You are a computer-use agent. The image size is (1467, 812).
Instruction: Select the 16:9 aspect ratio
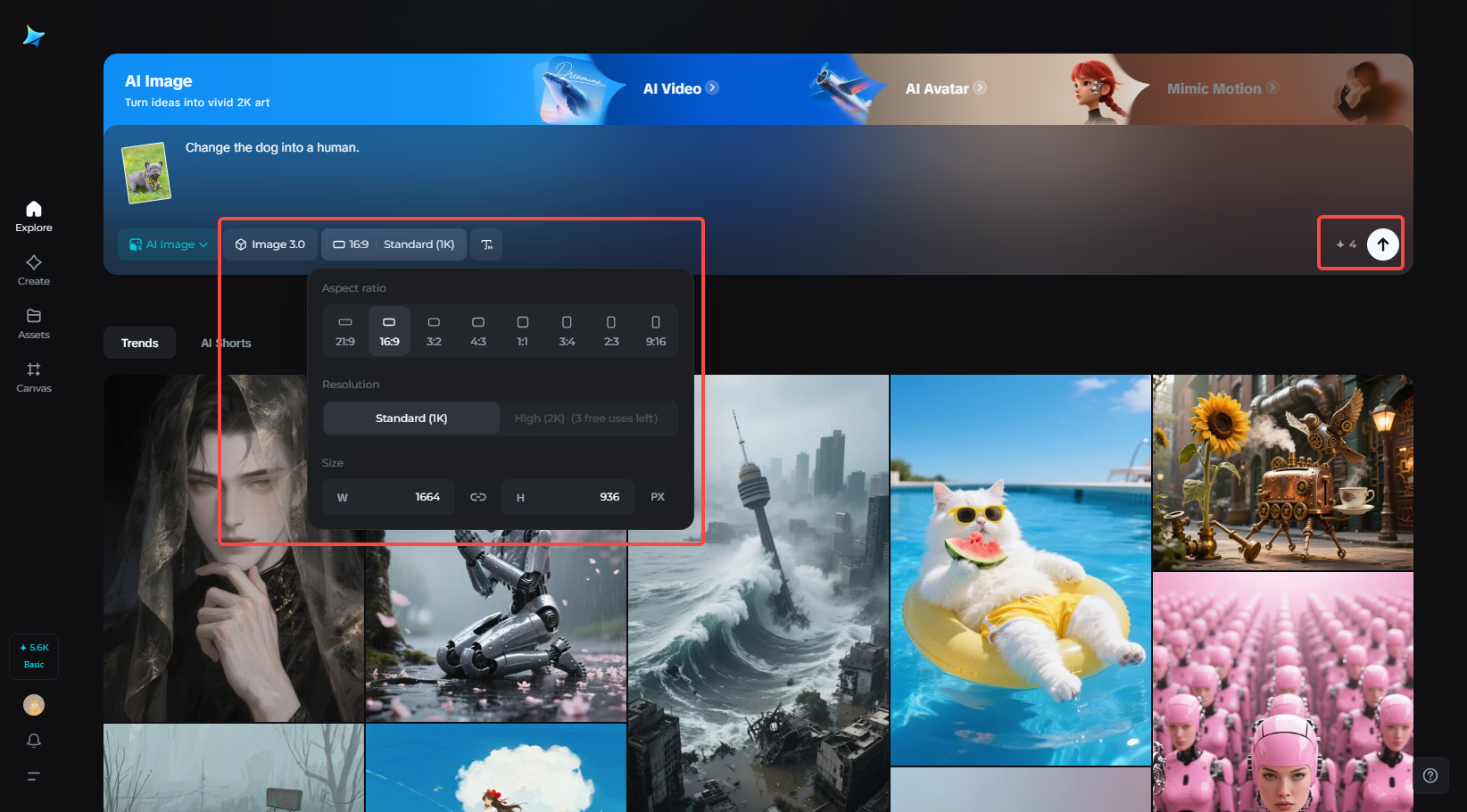pyautogui.click(x=389, y=331)
